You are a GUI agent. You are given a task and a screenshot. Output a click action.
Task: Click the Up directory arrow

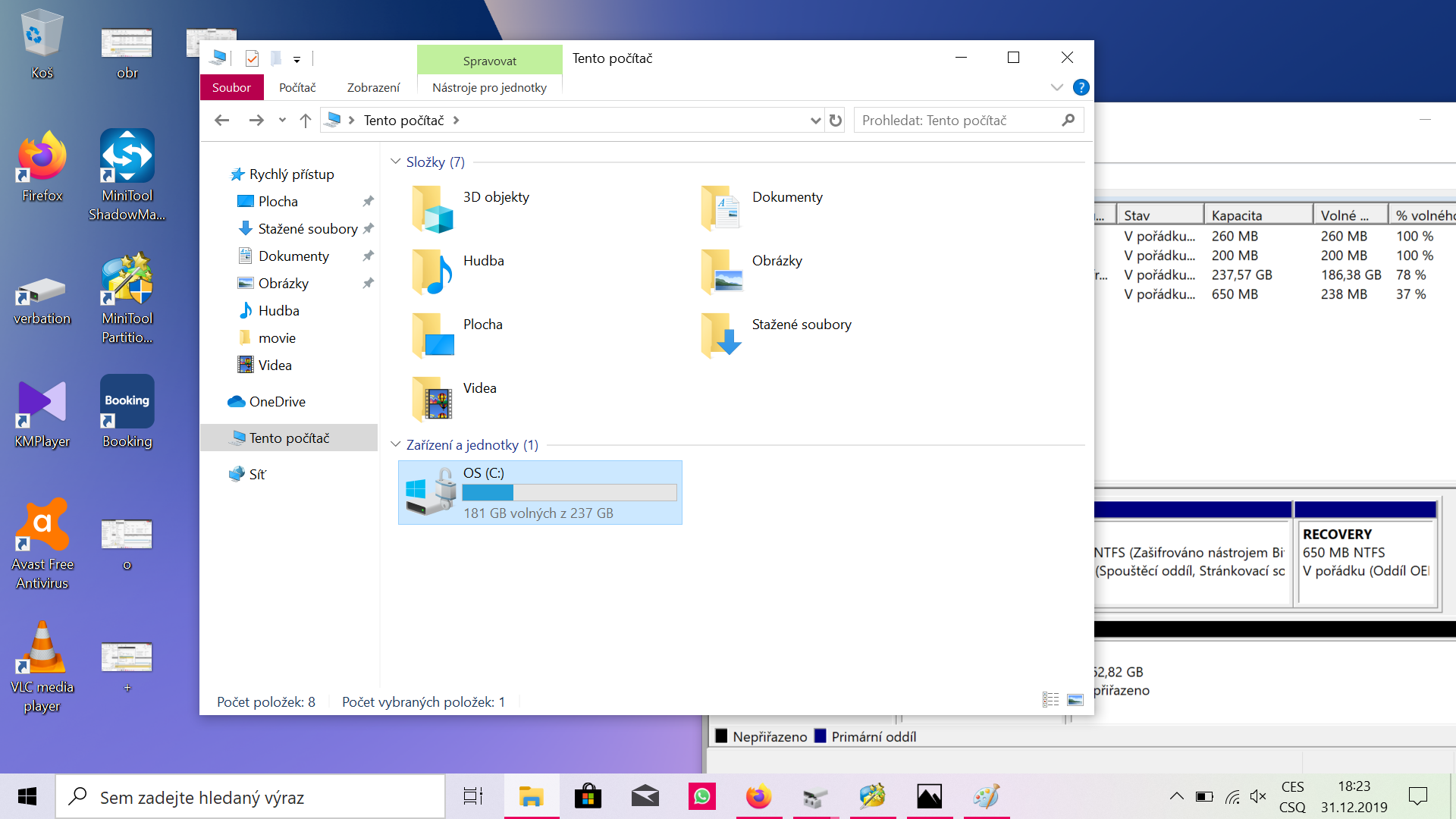tap(306, 121)
